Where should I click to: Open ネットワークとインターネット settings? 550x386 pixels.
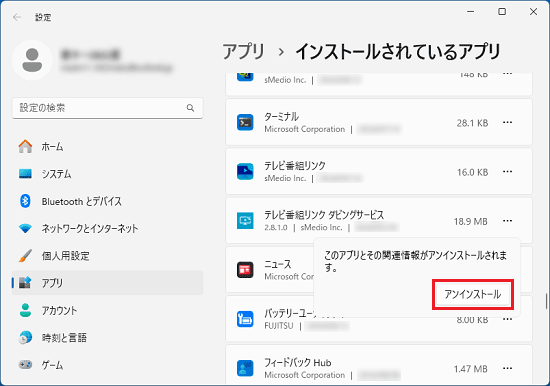coord(107,228)
